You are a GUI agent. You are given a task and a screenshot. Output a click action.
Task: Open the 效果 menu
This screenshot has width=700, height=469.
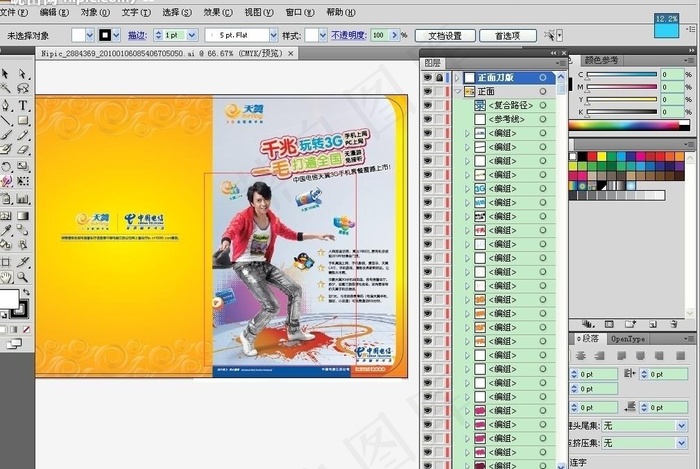[x=218, y=12]
